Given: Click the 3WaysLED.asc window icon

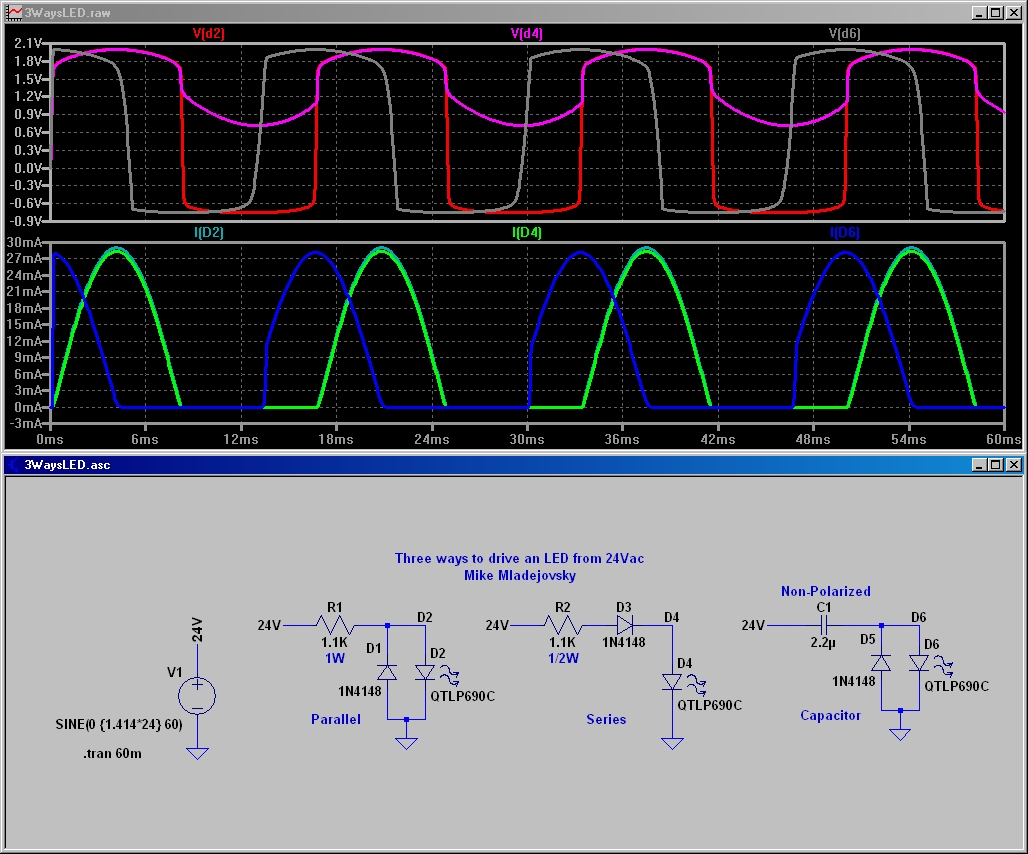Looking at the screenshot, I should tap(14, 465).
